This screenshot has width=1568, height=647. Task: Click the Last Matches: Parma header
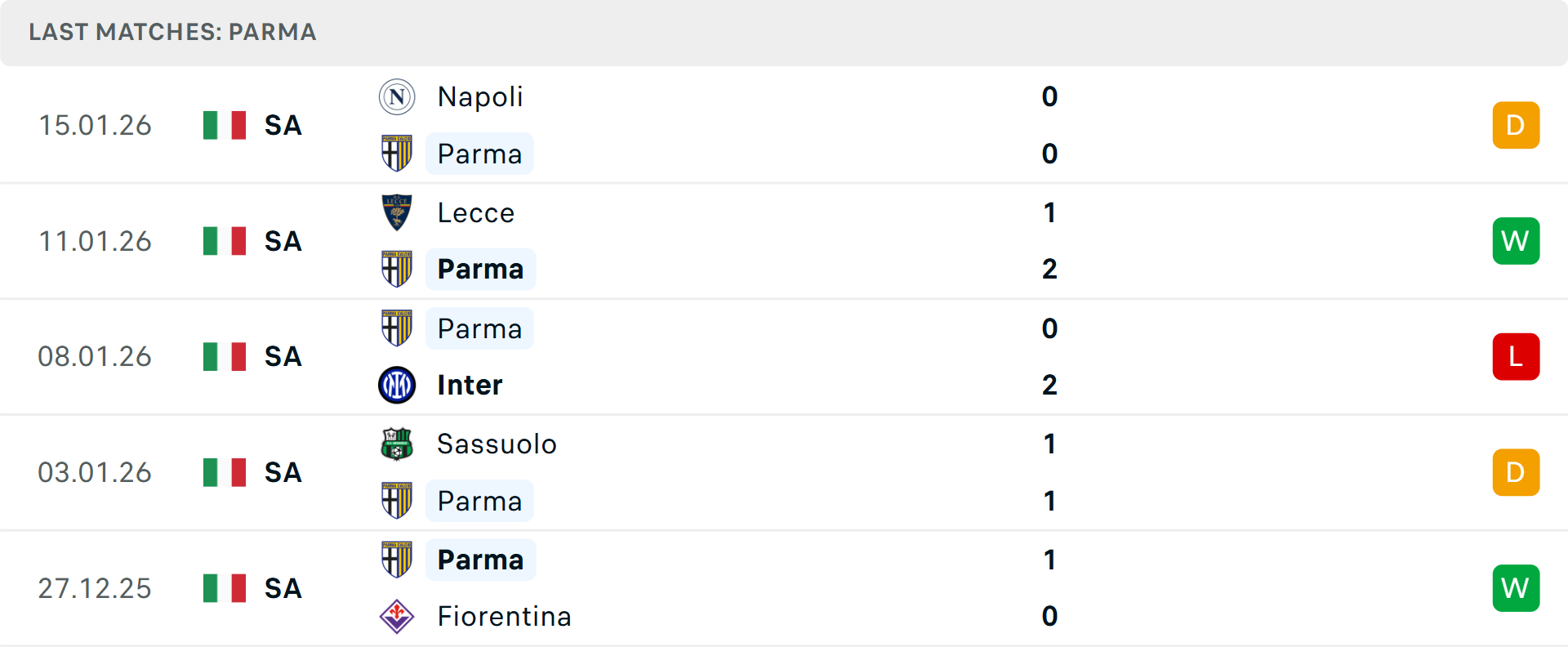(x=172, y=32)
